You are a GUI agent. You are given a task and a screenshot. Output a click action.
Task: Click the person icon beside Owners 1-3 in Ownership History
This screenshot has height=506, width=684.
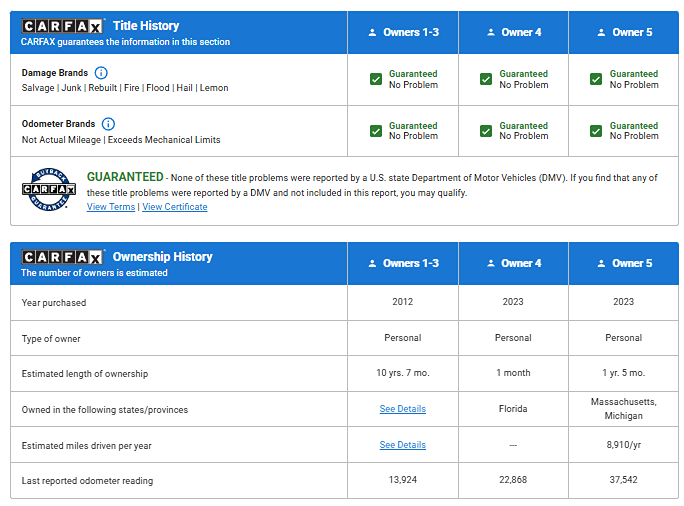click(372, 263)
